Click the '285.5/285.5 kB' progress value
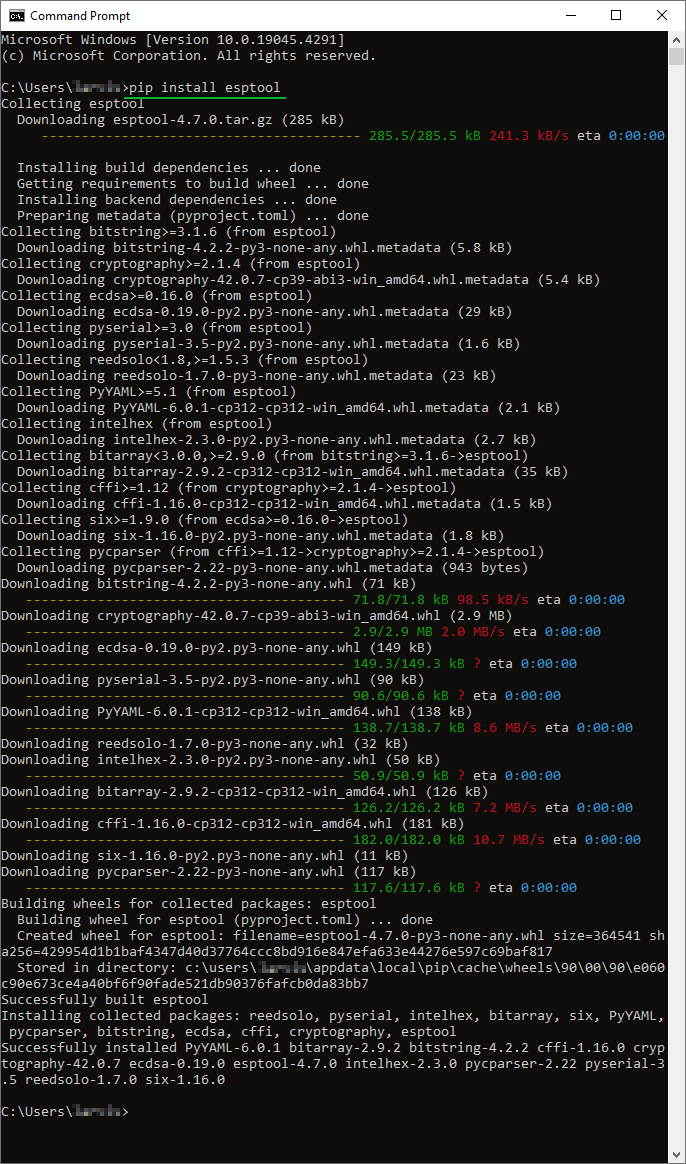This screenshot has height=1164, width=686. click(425, 136)
